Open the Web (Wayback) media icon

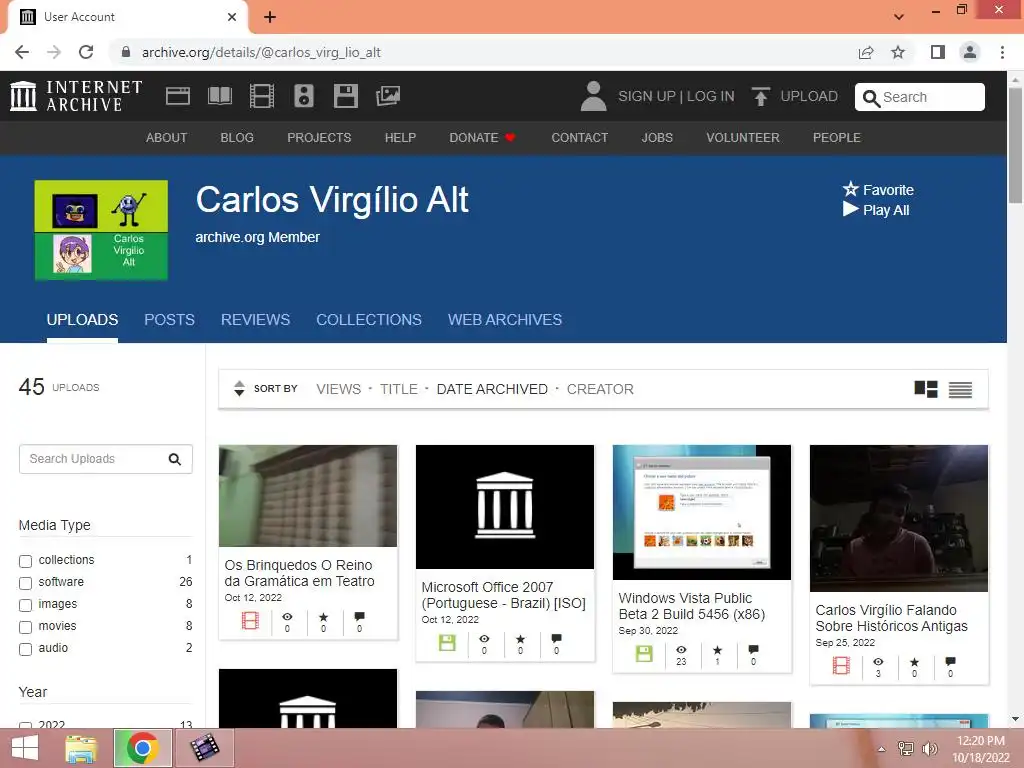[178, 96]
